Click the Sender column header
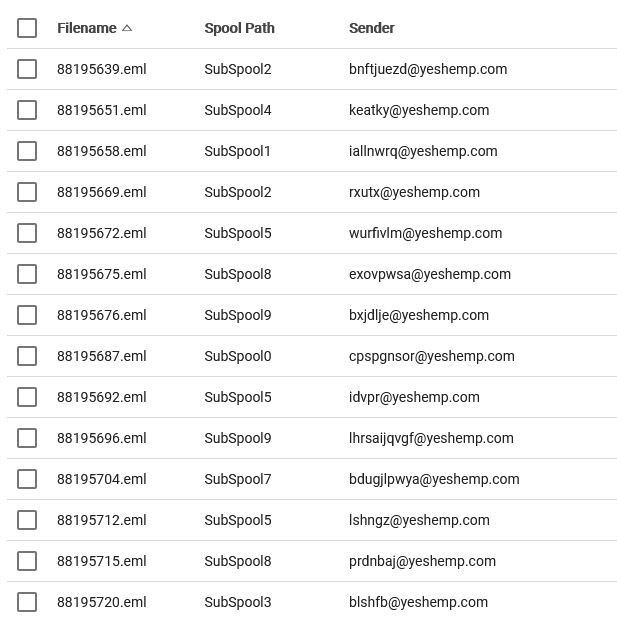This screenshot has width=617, height=619. point(371,28)
